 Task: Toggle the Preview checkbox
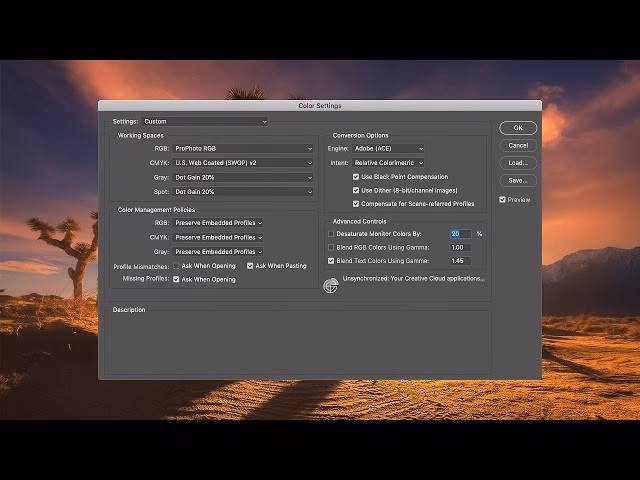[502, 200]
